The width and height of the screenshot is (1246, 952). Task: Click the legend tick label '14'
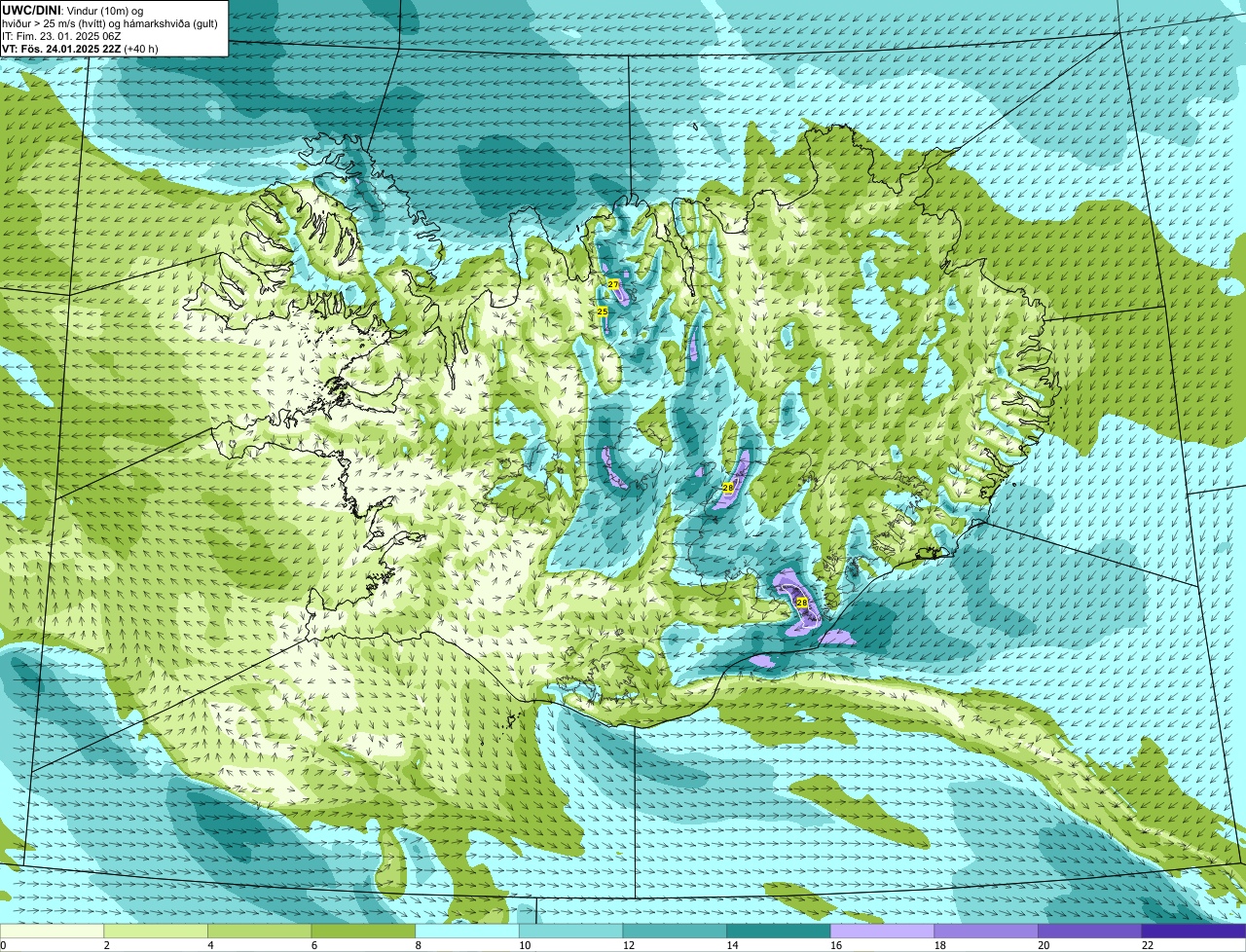pos(732,945)
